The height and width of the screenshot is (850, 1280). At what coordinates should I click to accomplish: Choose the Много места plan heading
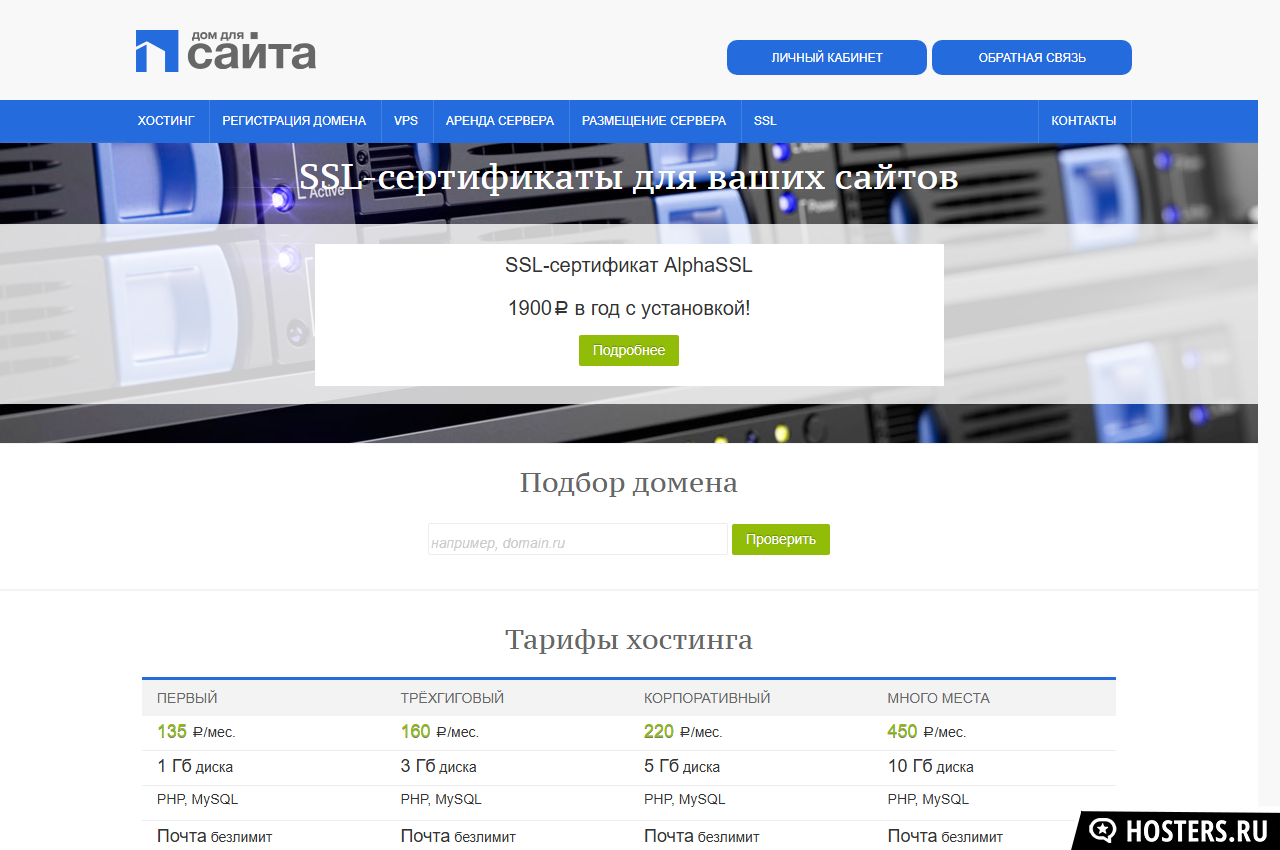coord(938,698)
